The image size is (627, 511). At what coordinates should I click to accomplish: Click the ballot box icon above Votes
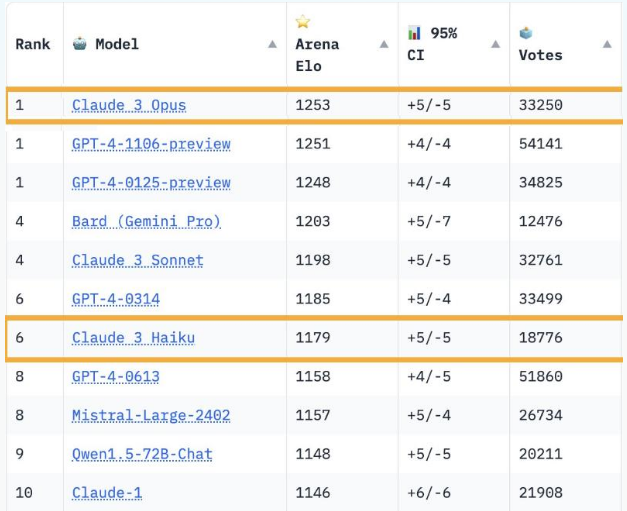[x=525, y=33]
